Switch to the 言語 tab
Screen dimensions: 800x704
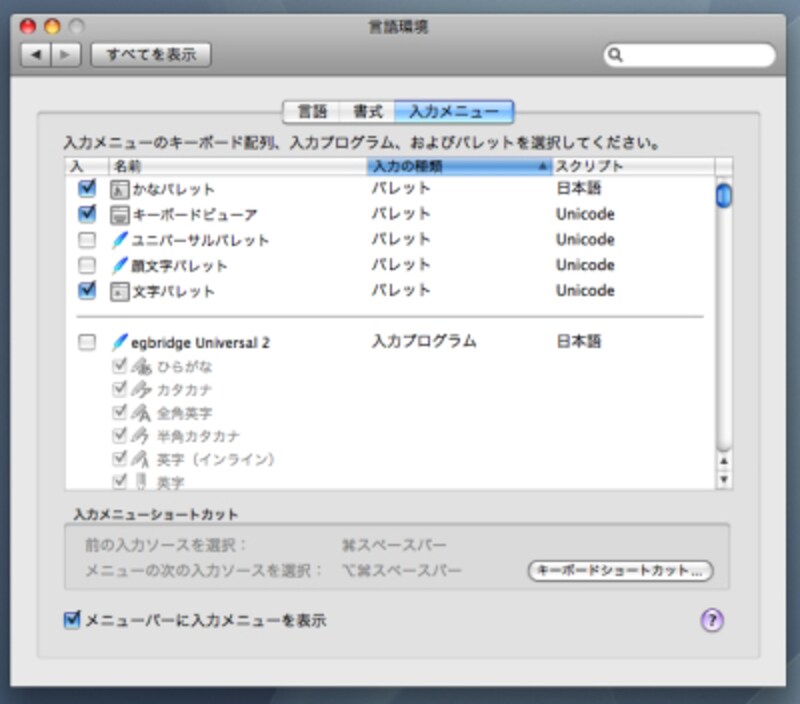click(312, 112)
